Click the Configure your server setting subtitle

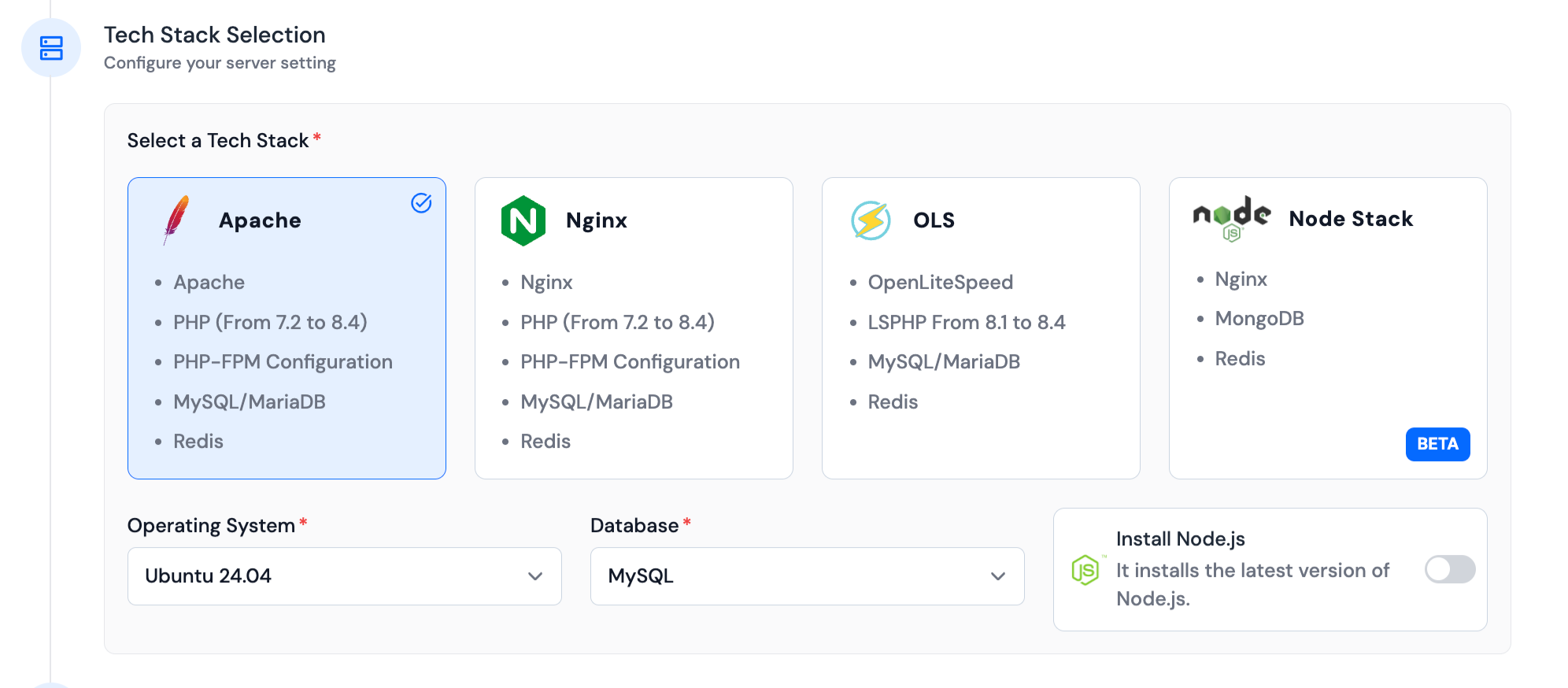click(220, 63)
